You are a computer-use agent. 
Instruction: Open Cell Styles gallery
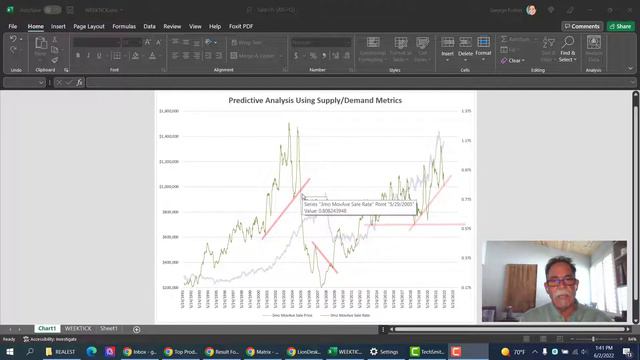coord(422,49)
